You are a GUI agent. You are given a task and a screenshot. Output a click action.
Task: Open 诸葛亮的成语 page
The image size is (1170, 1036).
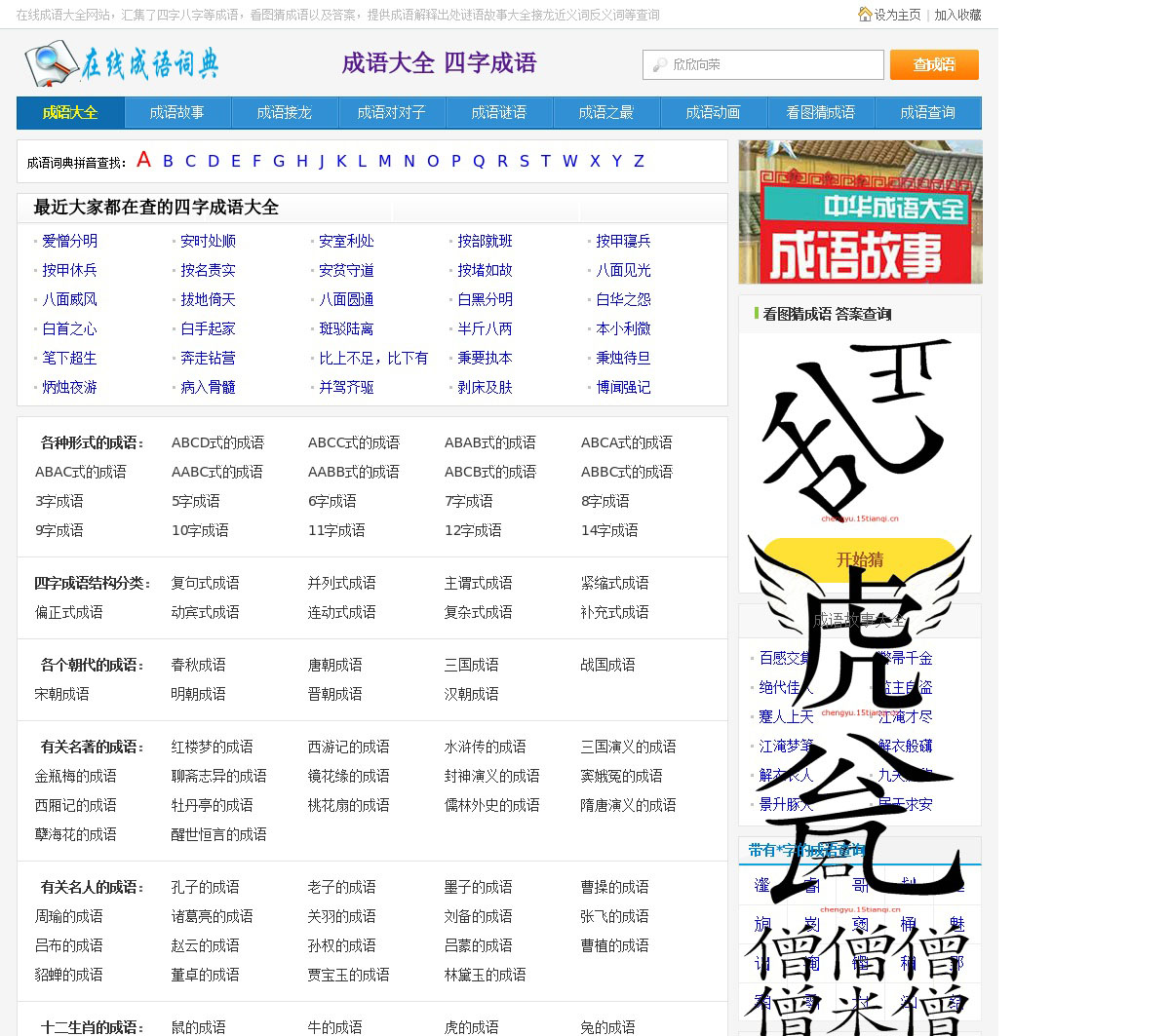pos(212,917)
